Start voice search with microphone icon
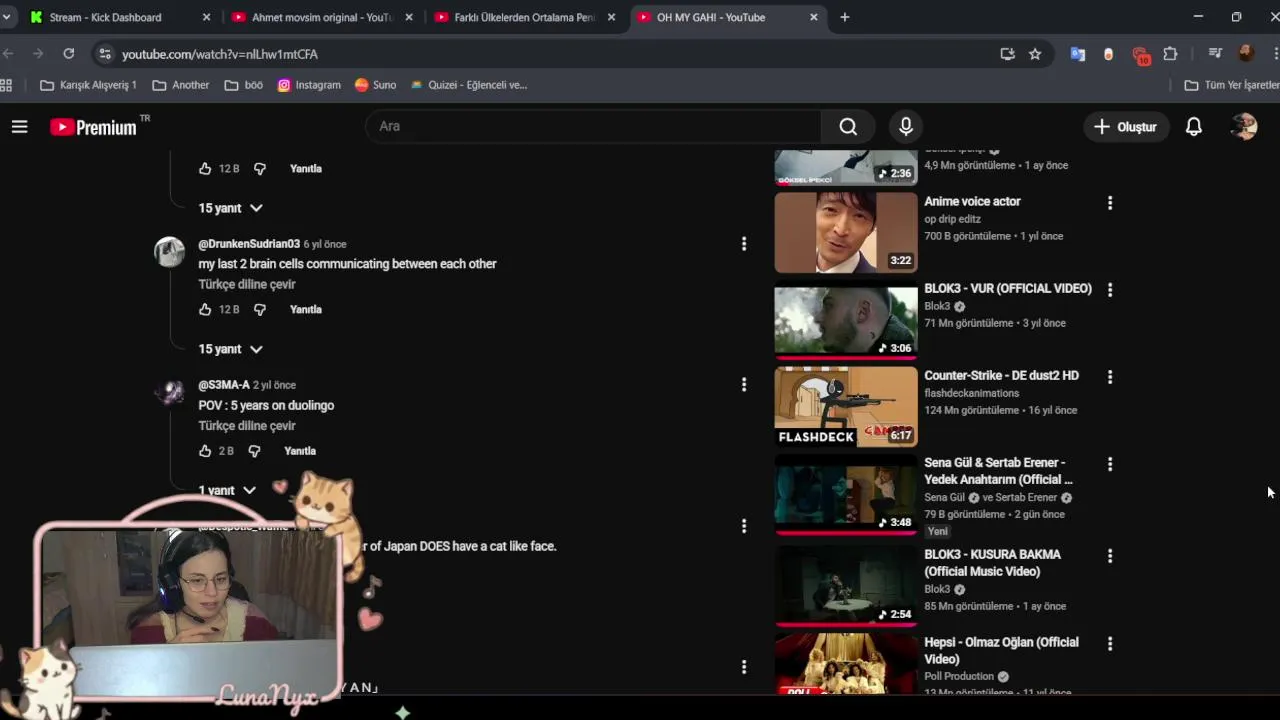The height and width of the screenshot is (720, 1280). (906, 126)
